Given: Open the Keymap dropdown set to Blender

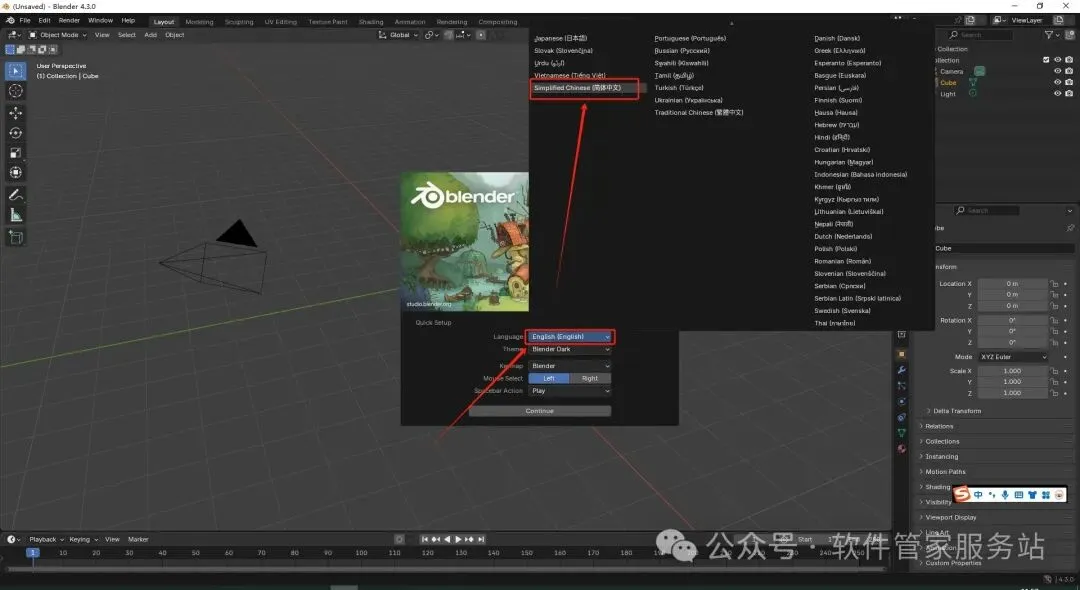Looking at the screenshot, I should [x=570, y=366].
